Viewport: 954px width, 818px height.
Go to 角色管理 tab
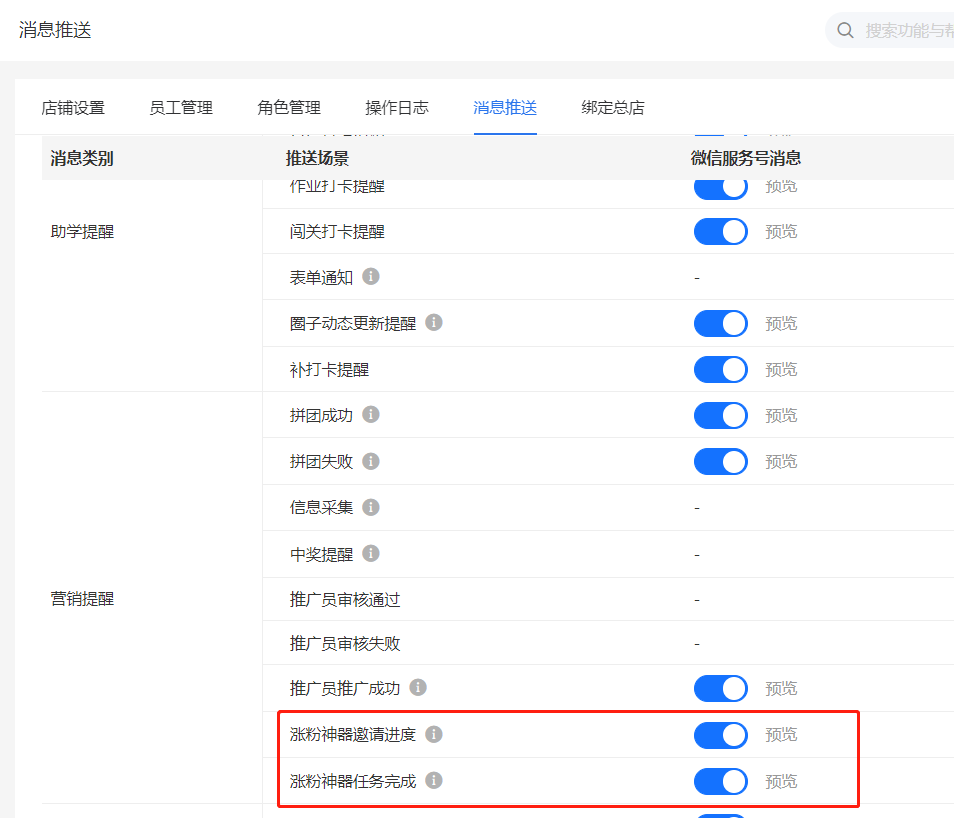[x=289, y=108]
